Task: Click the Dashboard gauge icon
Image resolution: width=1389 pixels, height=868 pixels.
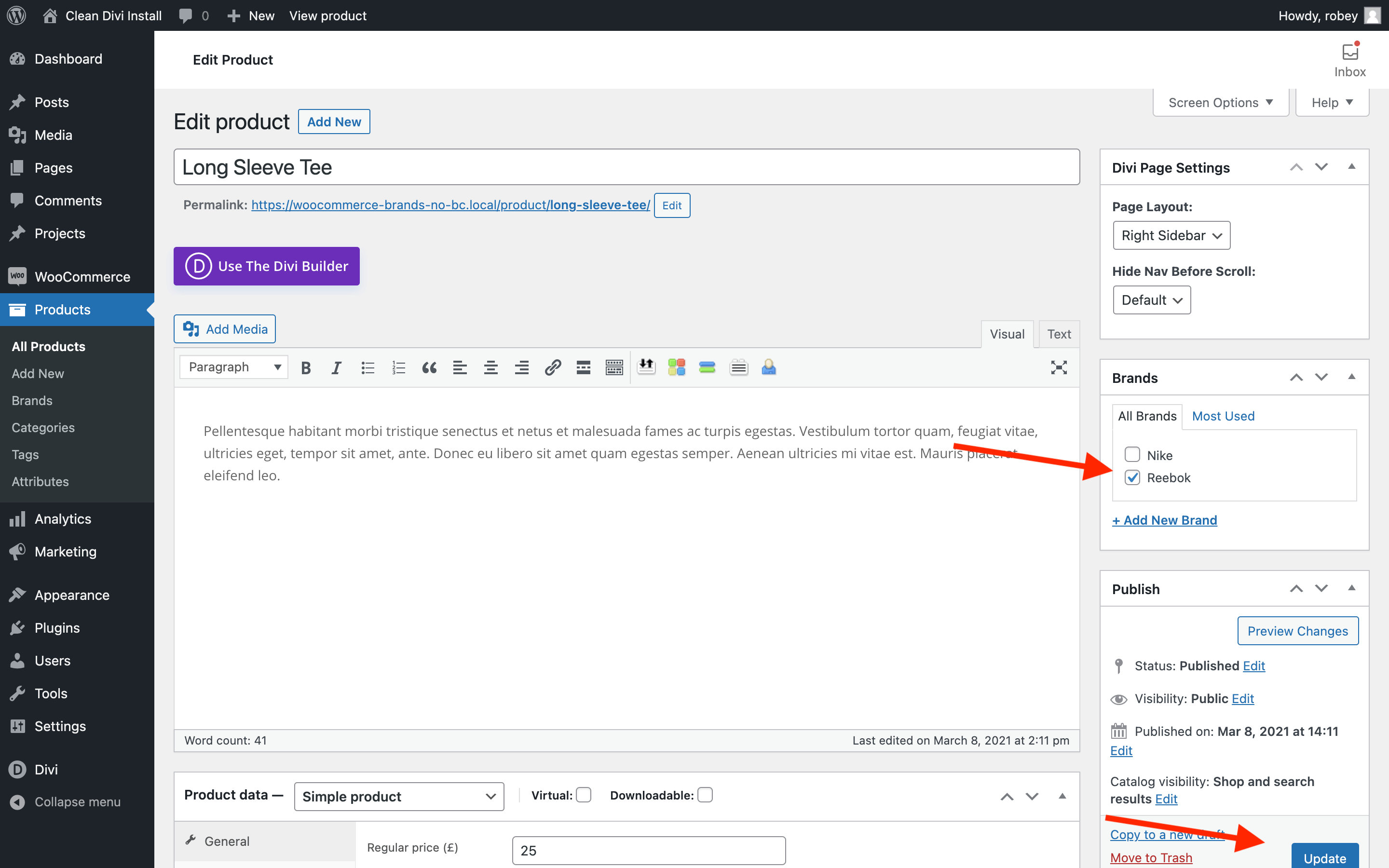Action: click(17, 58)
